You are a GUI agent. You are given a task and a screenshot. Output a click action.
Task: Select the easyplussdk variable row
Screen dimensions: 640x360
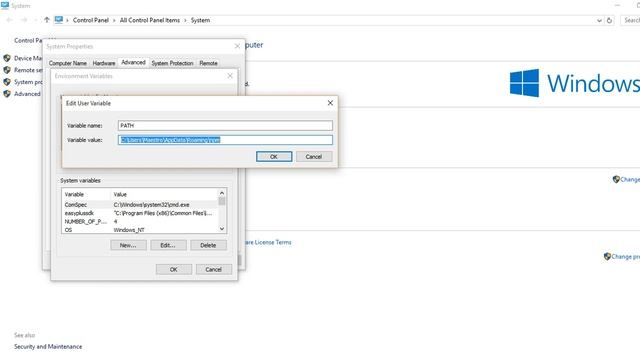click(x=140, y=213)
